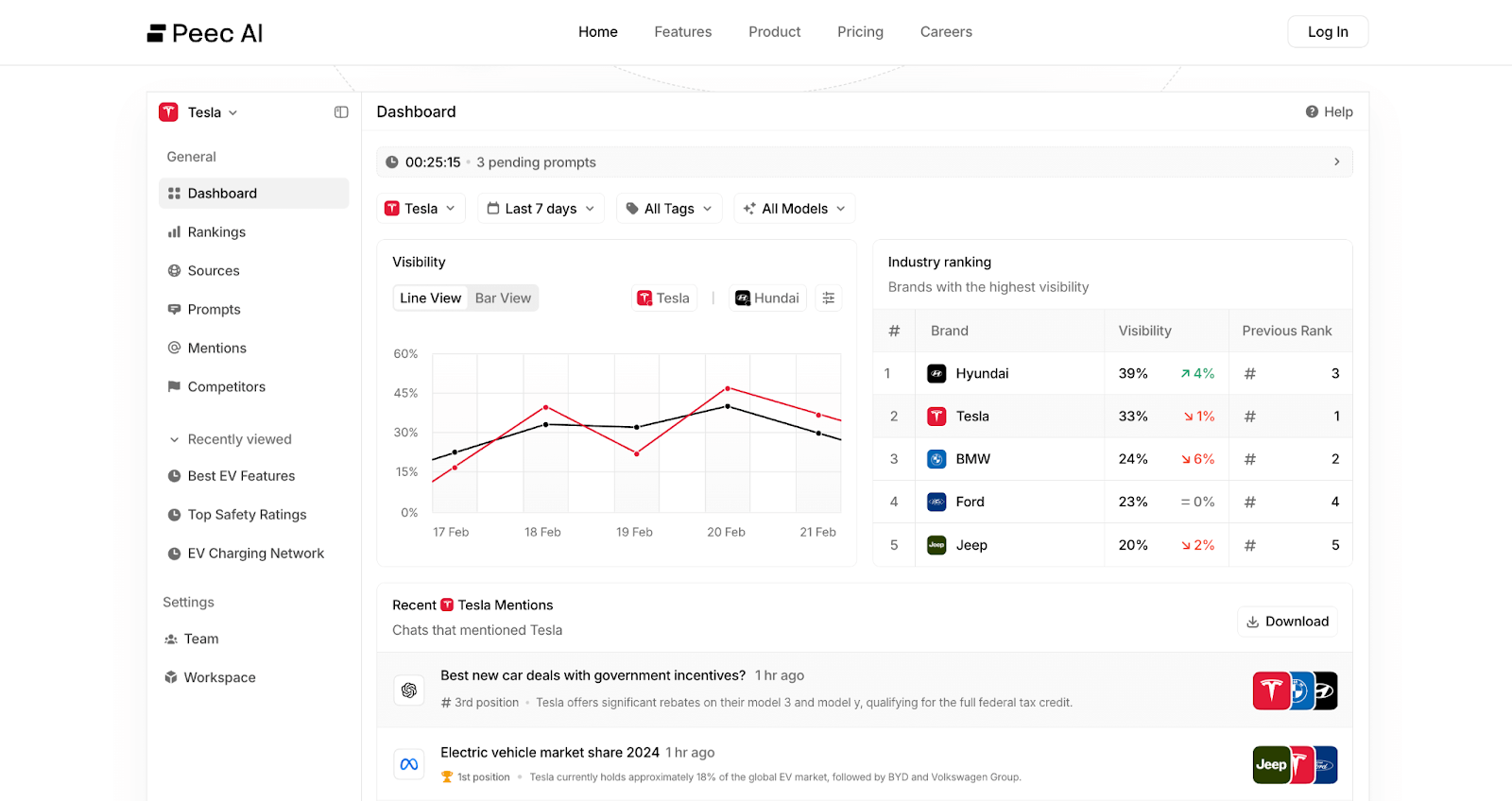Click the Jeep logo on market share chat

[1271, 765]
